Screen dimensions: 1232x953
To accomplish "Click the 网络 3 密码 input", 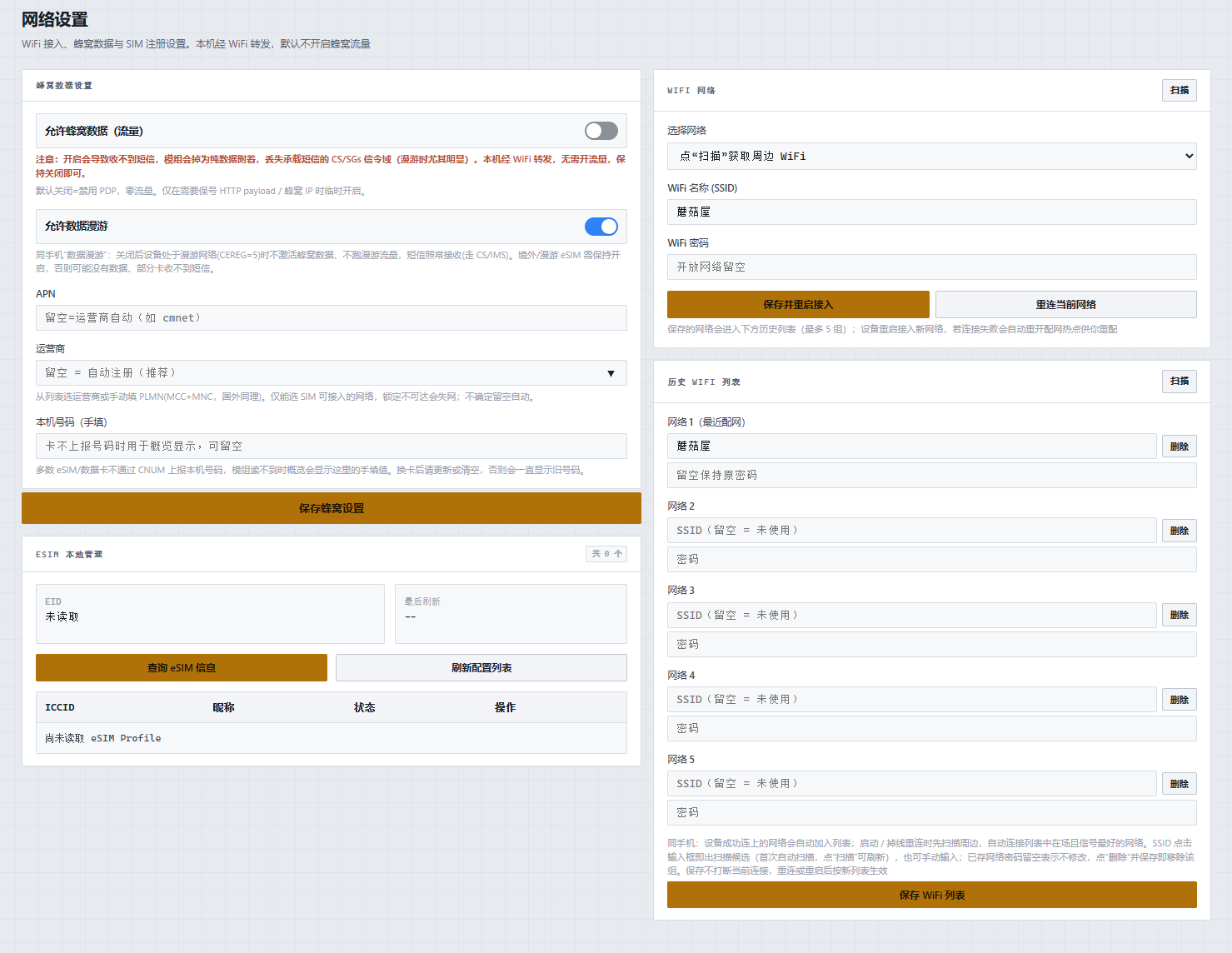I will coord(932,645).
